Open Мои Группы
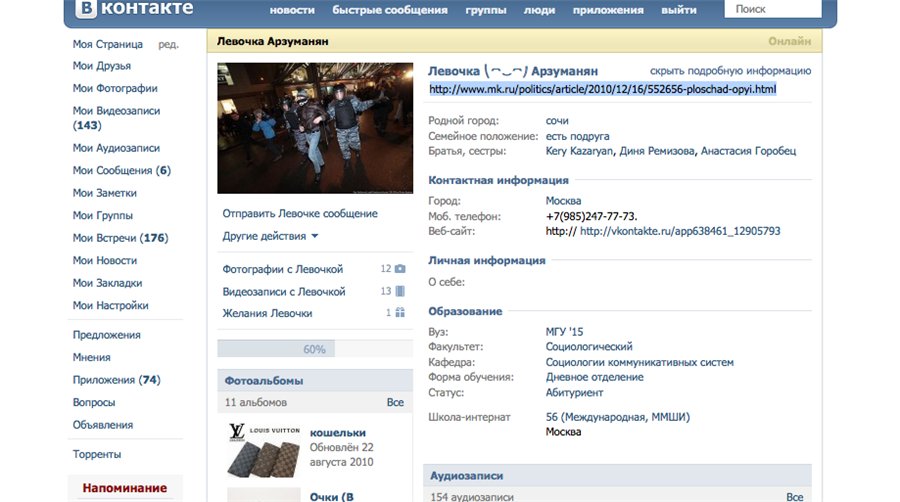Screen dimensions: 900x502 [103, 215]
